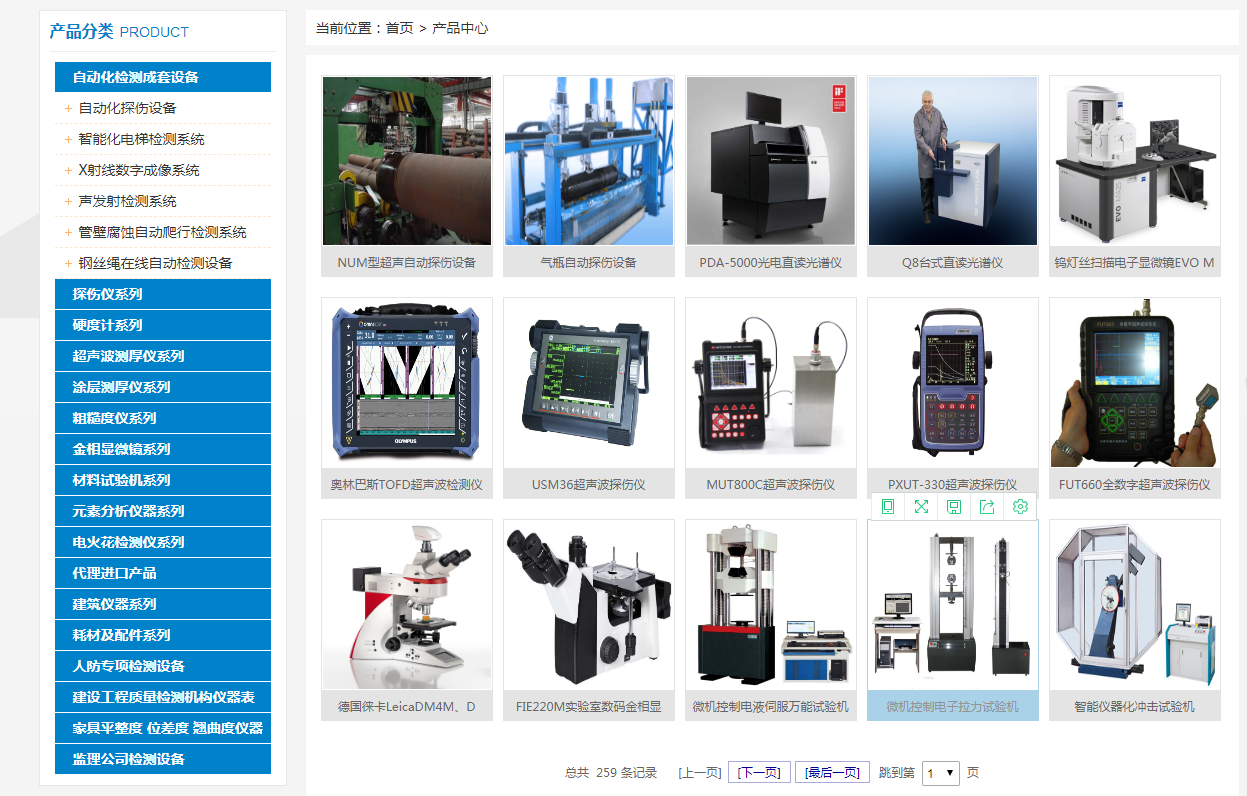Open the gear settings icon in floating toolbar
The width and height of the screenshot is (1247, 796).
tap(1020, 507)
